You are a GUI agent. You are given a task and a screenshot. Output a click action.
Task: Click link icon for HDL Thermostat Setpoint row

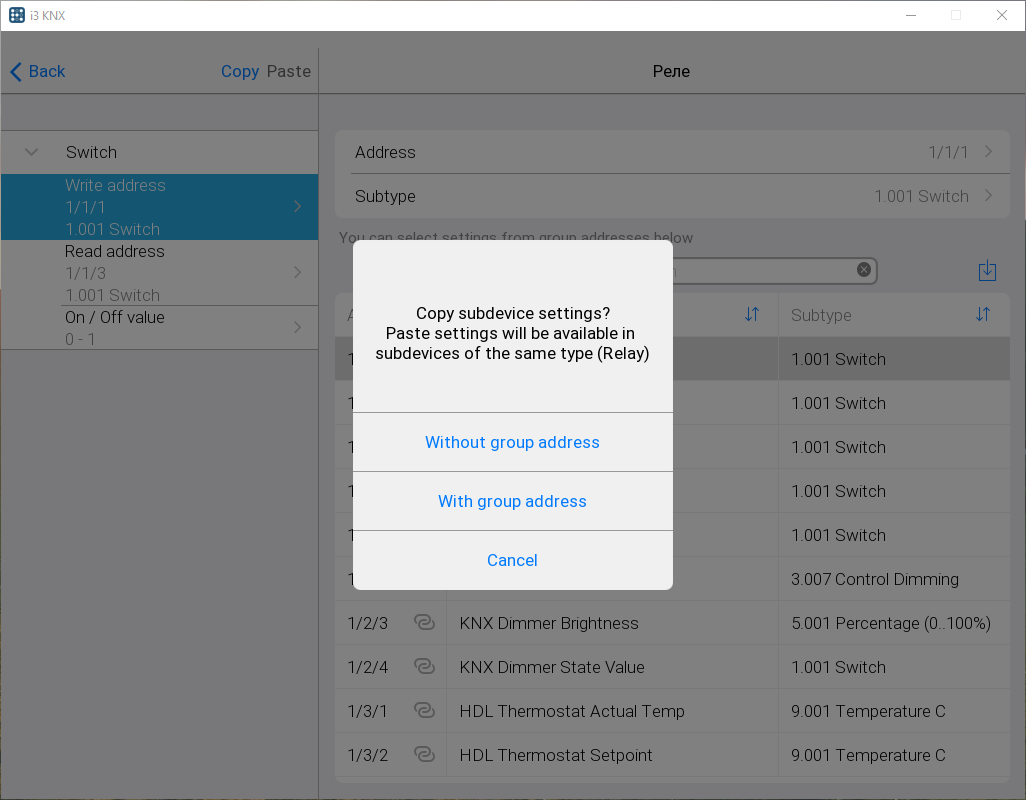pyautogui.click(x=424, y=755)
